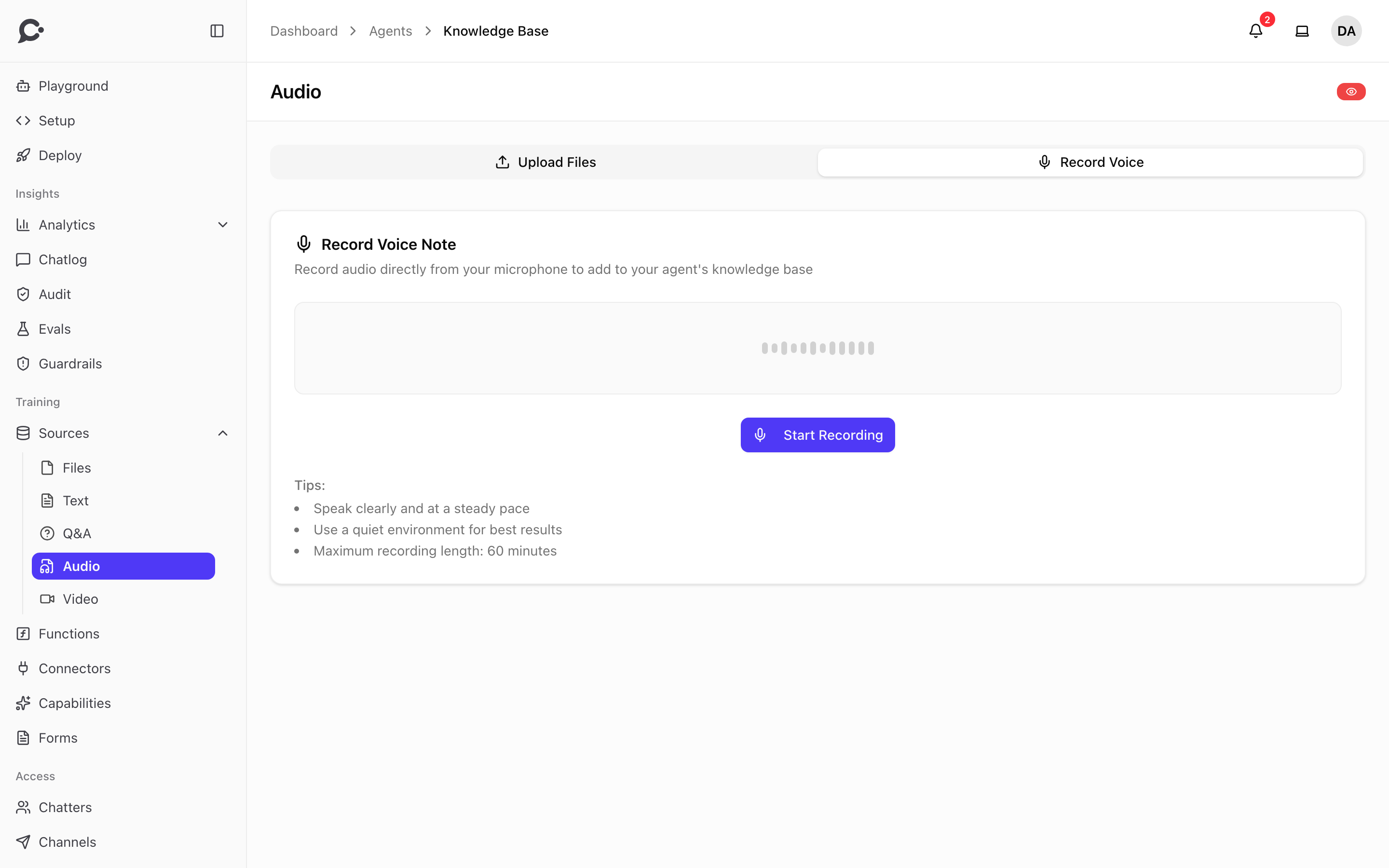Open Text under Sources
Viewport: 1389px width, 868px height.
pos(123,501)
